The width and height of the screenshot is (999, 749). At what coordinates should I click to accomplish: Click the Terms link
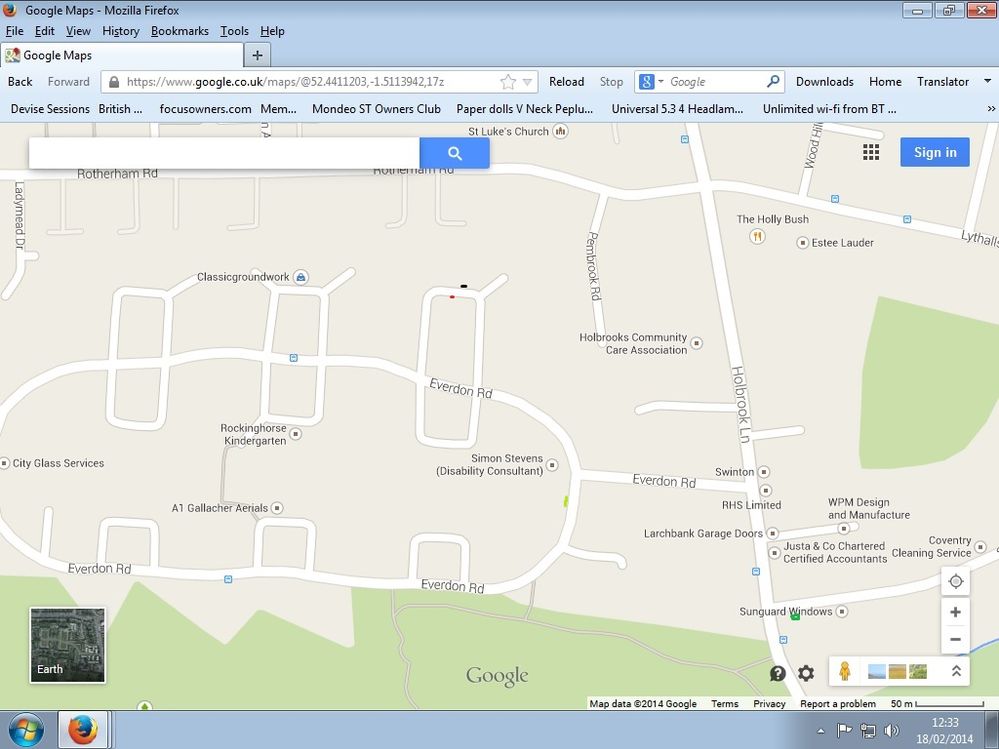click(x=724, y=704)
